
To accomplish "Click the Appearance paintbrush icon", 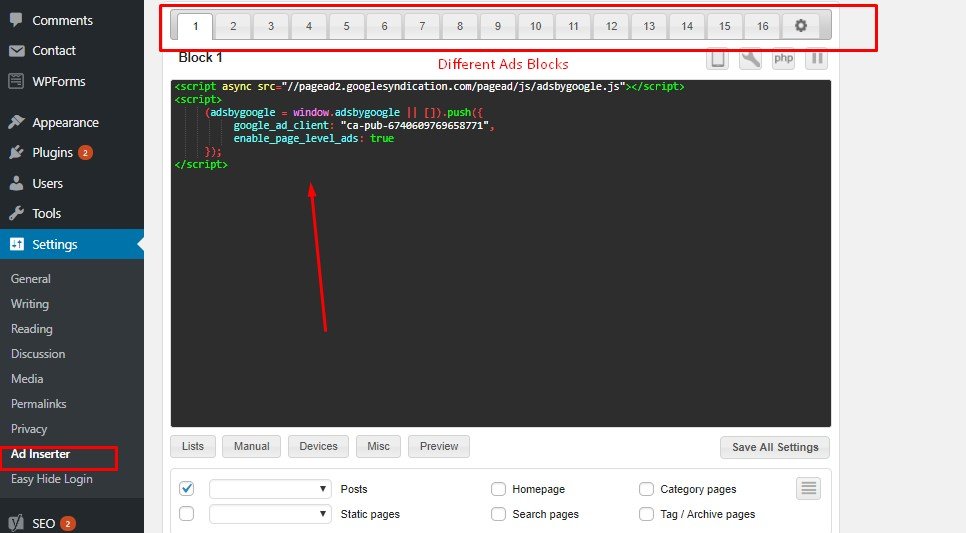I will point(16,122).
